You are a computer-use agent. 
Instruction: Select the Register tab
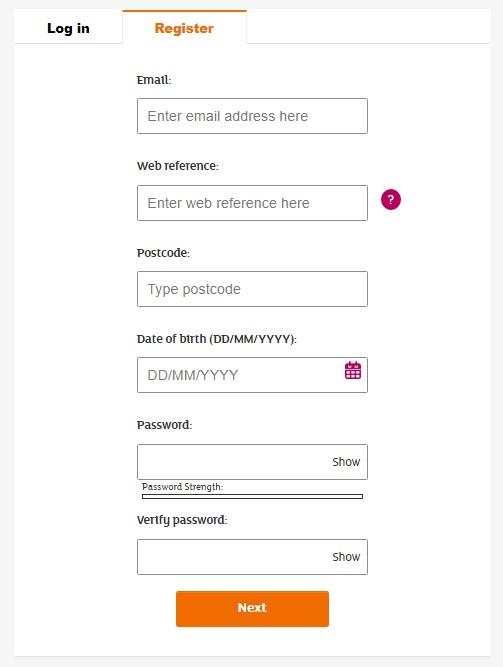tap(184, 28)
